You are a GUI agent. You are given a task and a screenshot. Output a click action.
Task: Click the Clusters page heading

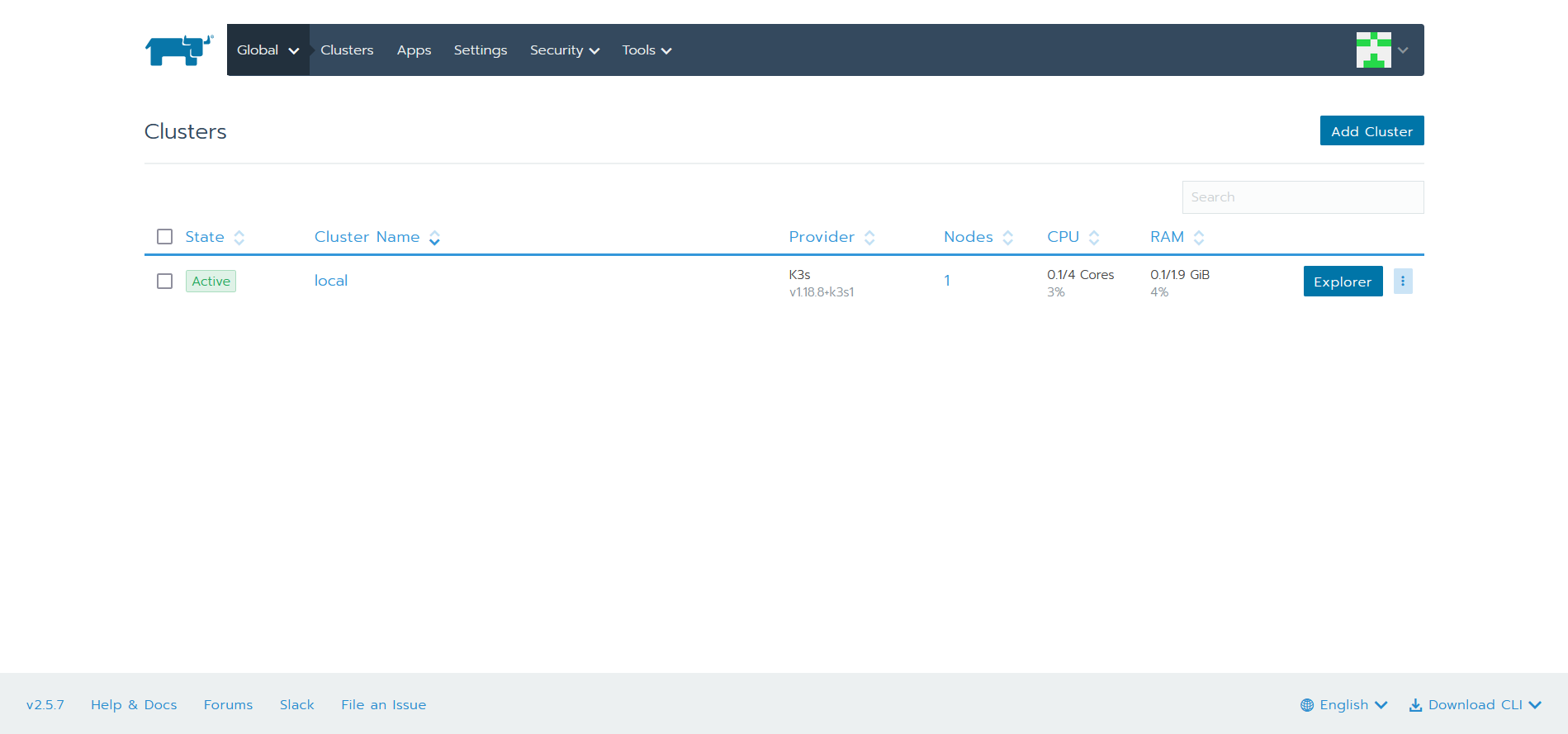(185, 131)
